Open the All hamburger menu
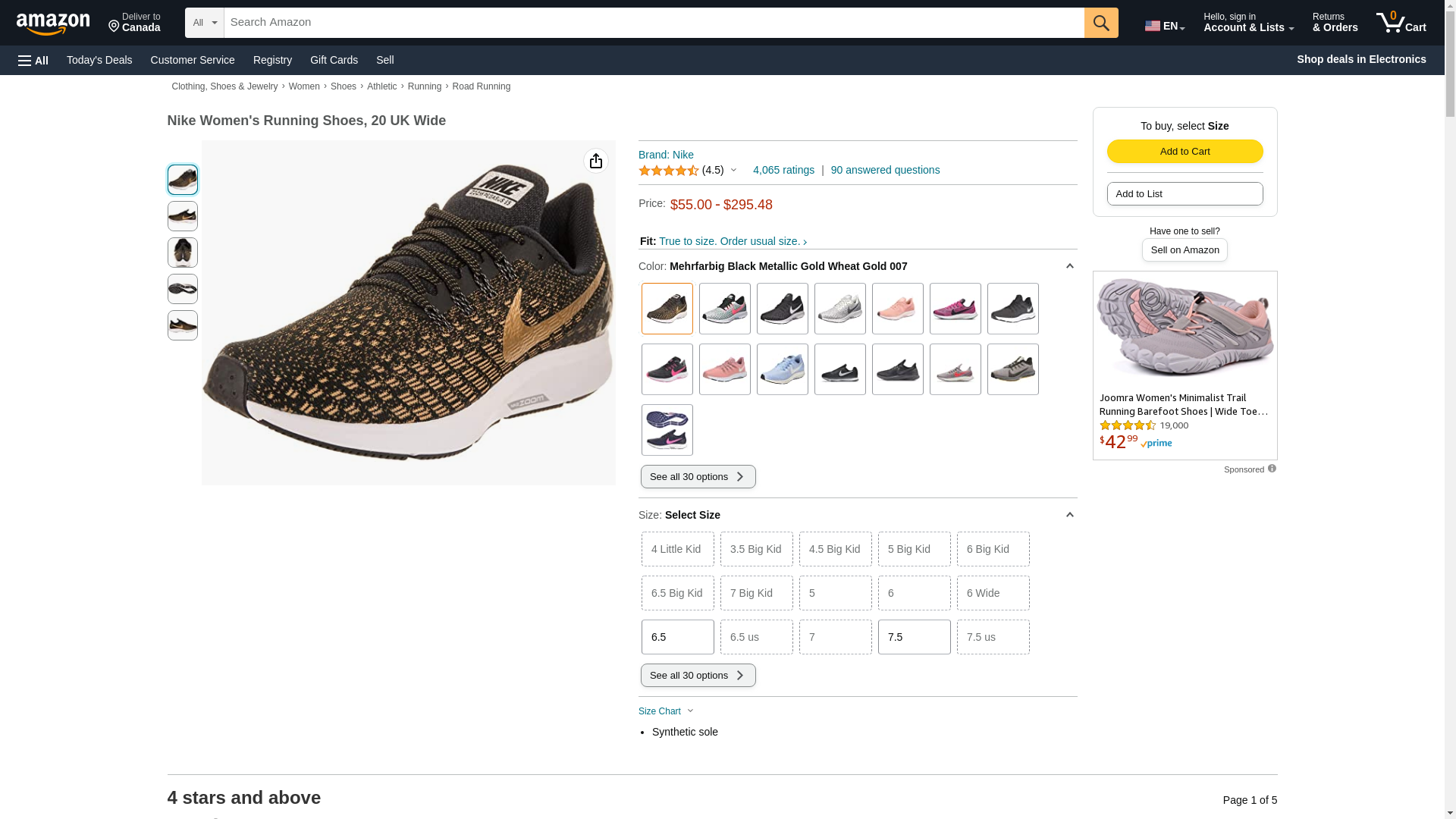The image size is (1456, 819). click(33, 60)
